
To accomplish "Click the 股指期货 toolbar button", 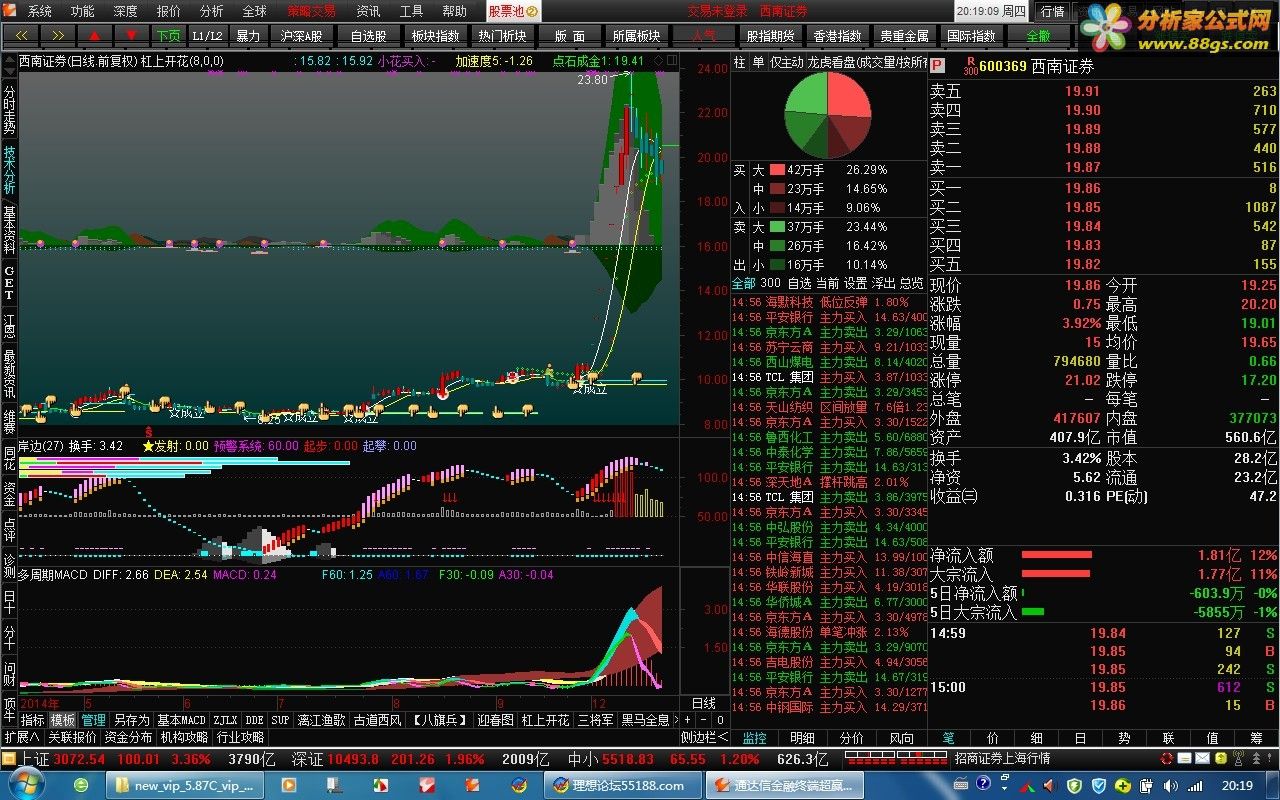I will [771, 35].
